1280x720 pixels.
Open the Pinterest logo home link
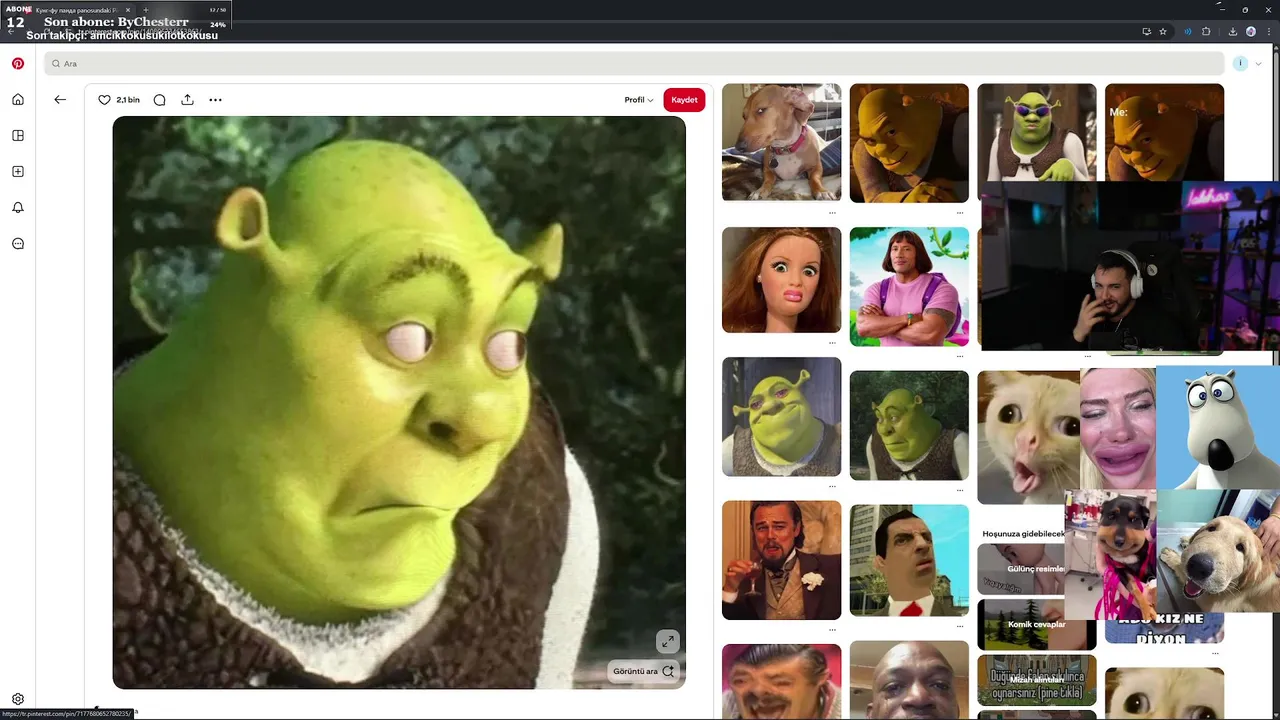[18, 63]
